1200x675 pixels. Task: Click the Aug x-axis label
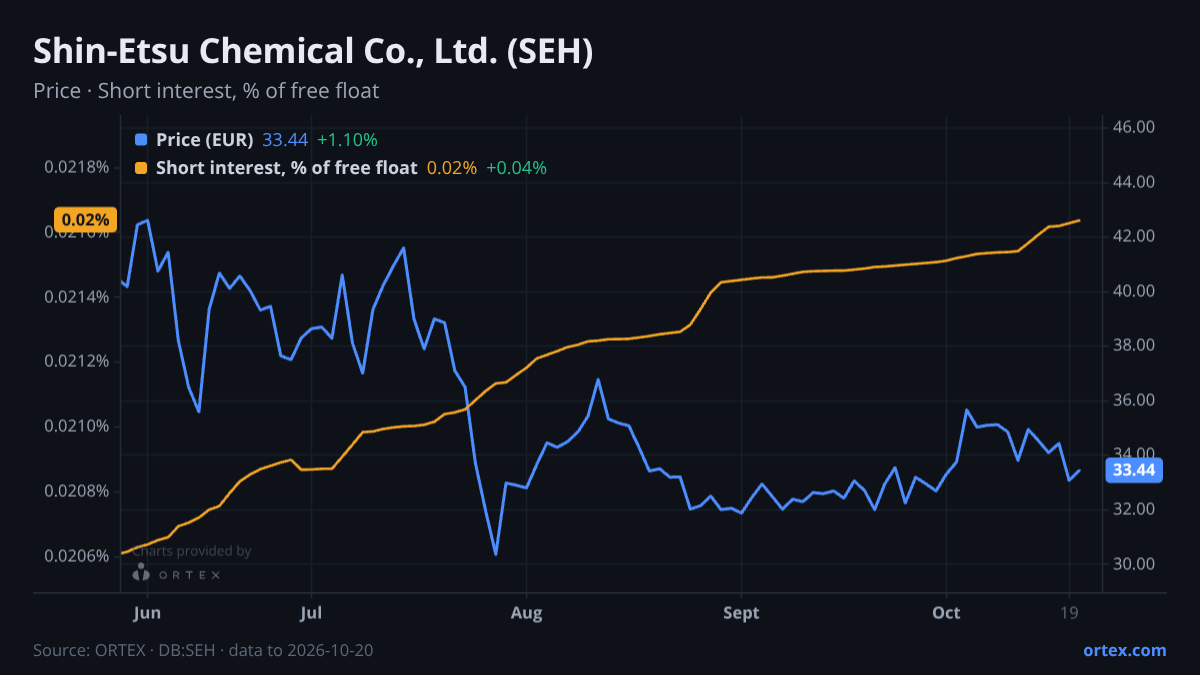tap(526, 612)
